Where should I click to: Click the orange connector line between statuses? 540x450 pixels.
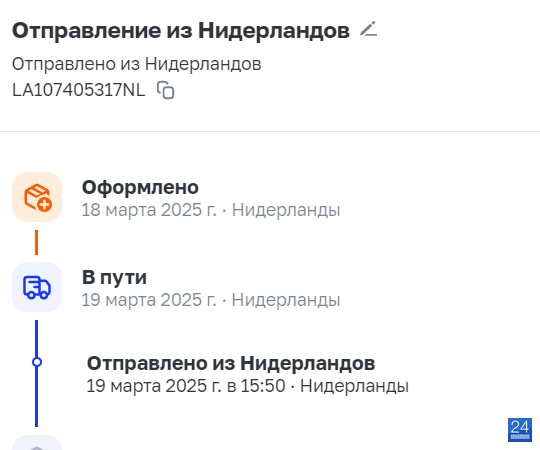tap(37, 242)
